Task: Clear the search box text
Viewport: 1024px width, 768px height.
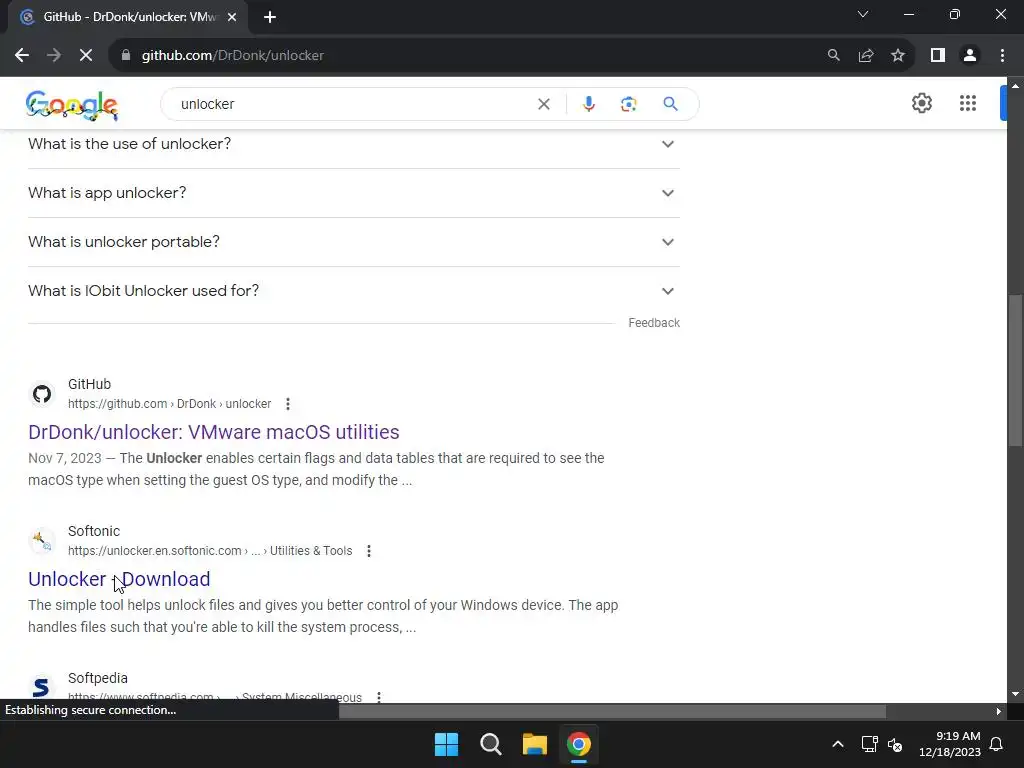Action: [543, 104]
